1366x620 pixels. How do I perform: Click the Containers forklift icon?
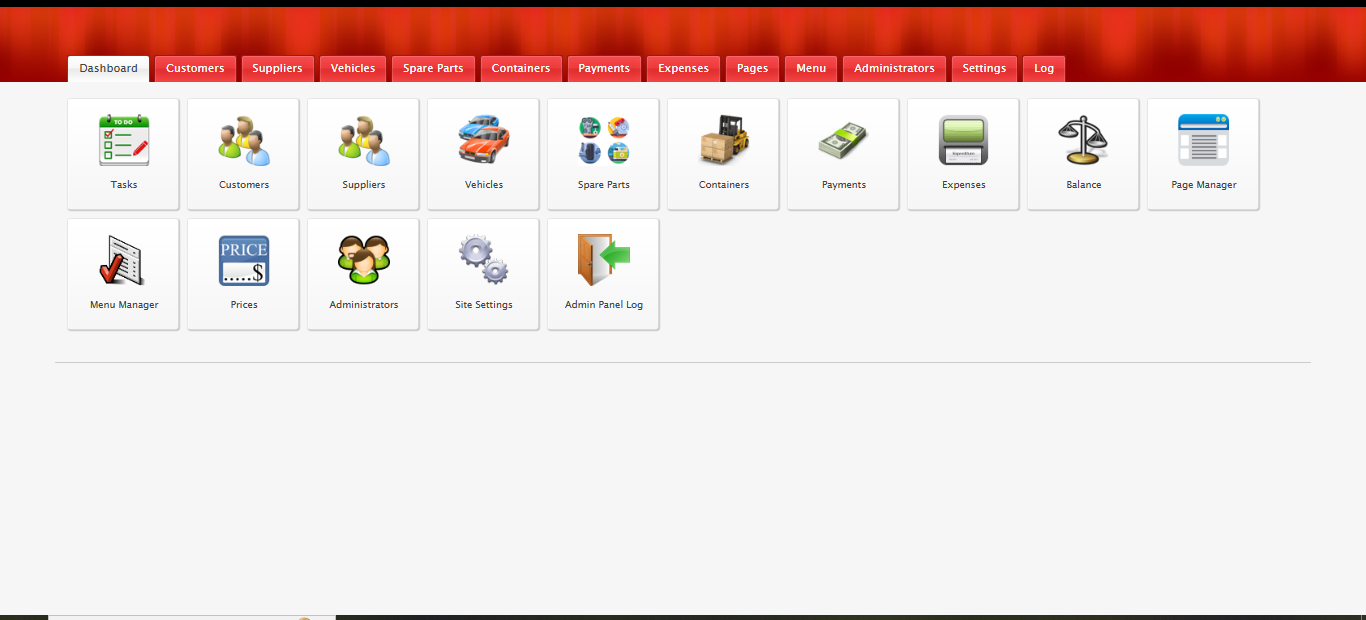pyautogui.click(x=724, y=141)
